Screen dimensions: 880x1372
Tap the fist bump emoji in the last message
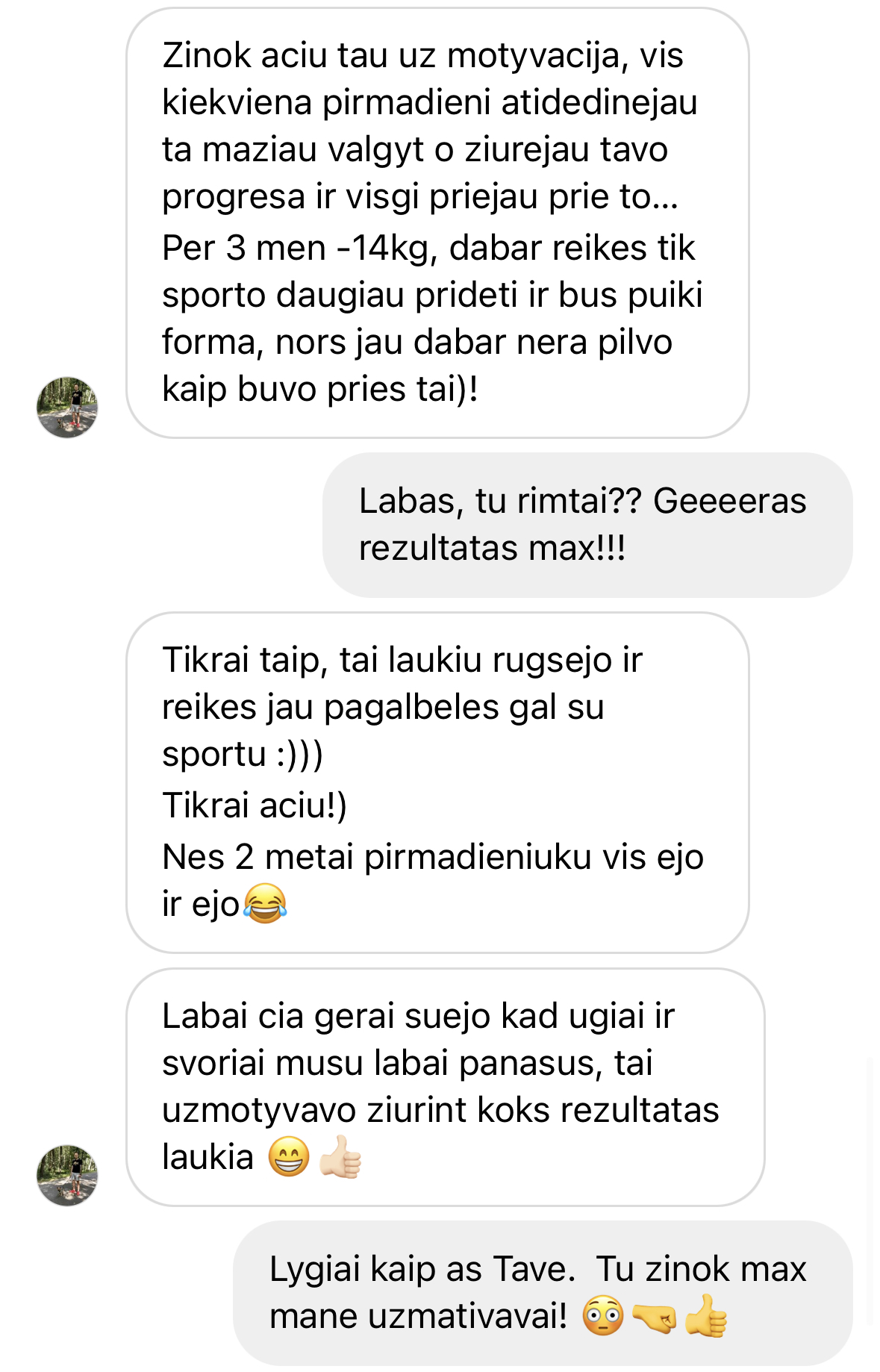pos(654,1316)
